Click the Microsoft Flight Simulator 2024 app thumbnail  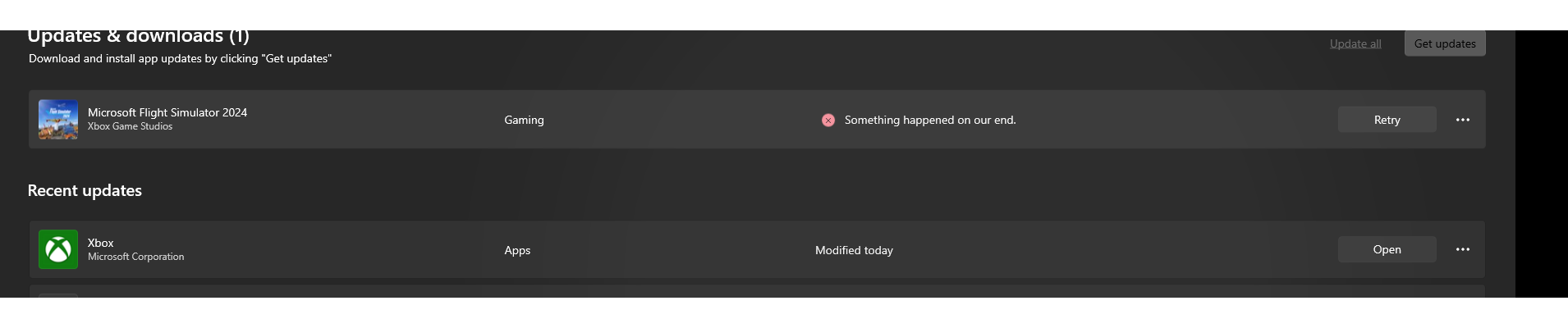pos(58,120)
